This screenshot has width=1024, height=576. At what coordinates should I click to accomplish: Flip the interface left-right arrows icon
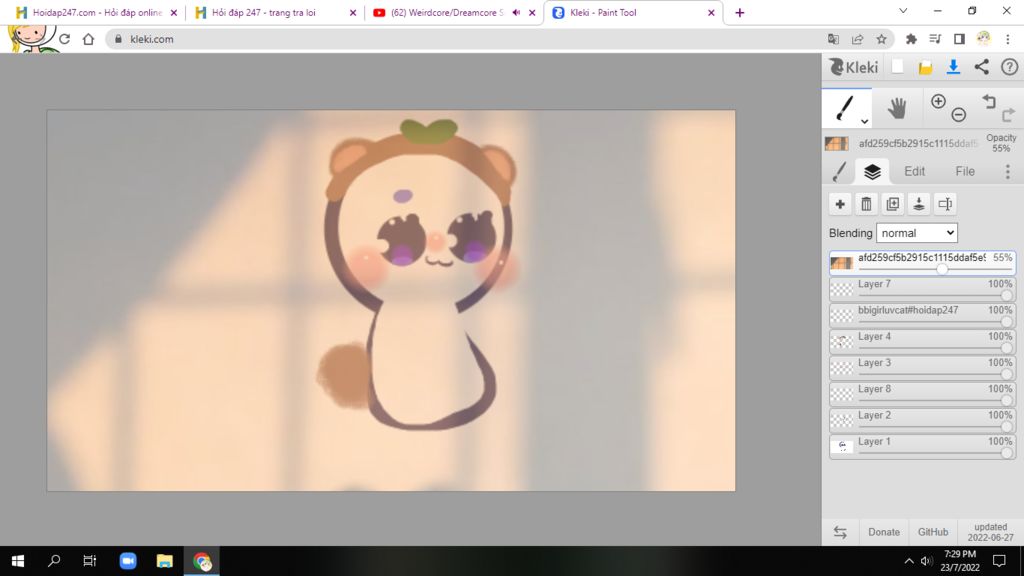click(840, 532)
